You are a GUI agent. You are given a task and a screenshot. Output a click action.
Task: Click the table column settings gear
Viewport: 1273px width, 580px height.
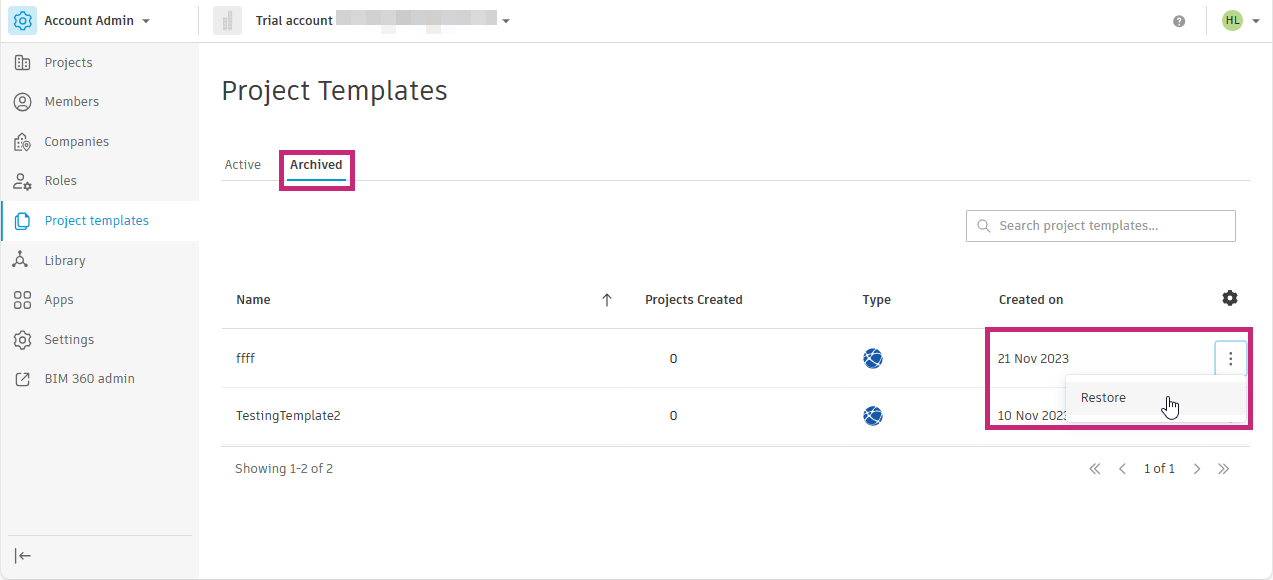click(x=1230, y=298)
